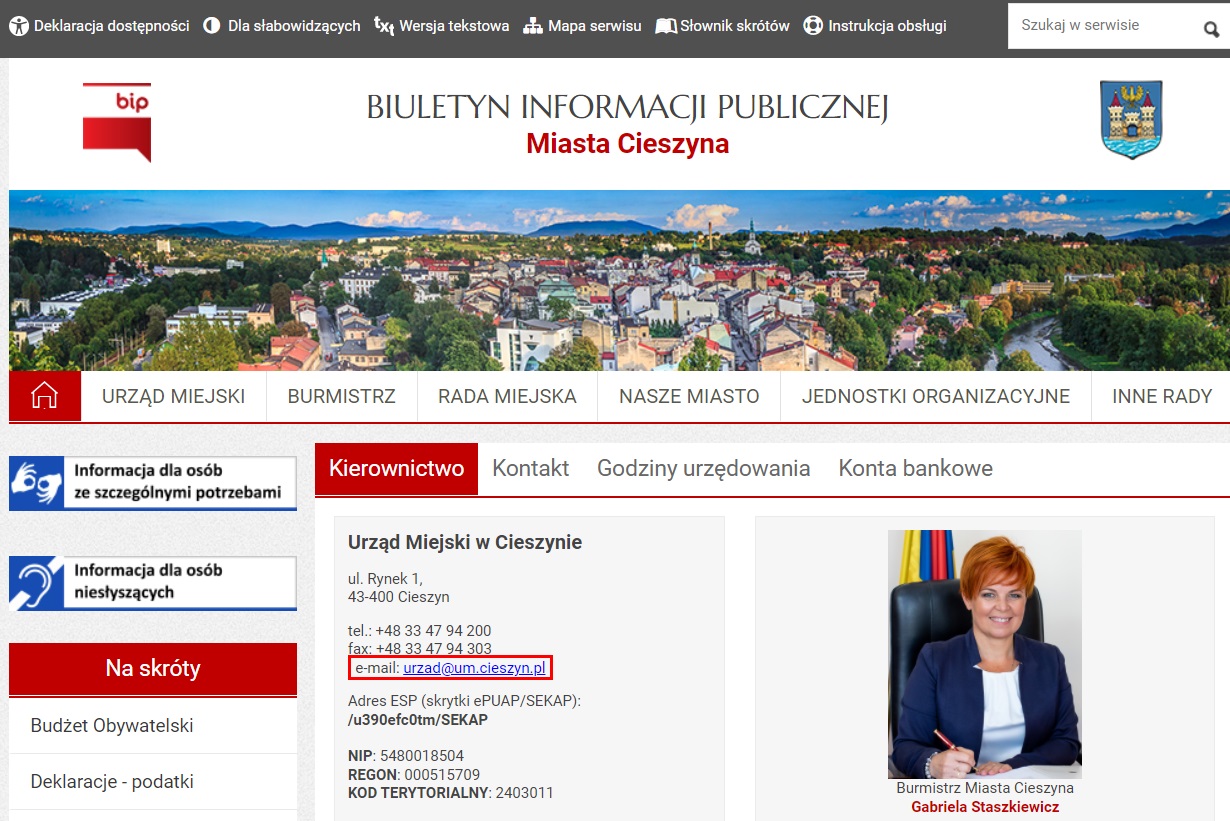
Task: Click the deaf ear icon
Action: (x=37, y=583)
